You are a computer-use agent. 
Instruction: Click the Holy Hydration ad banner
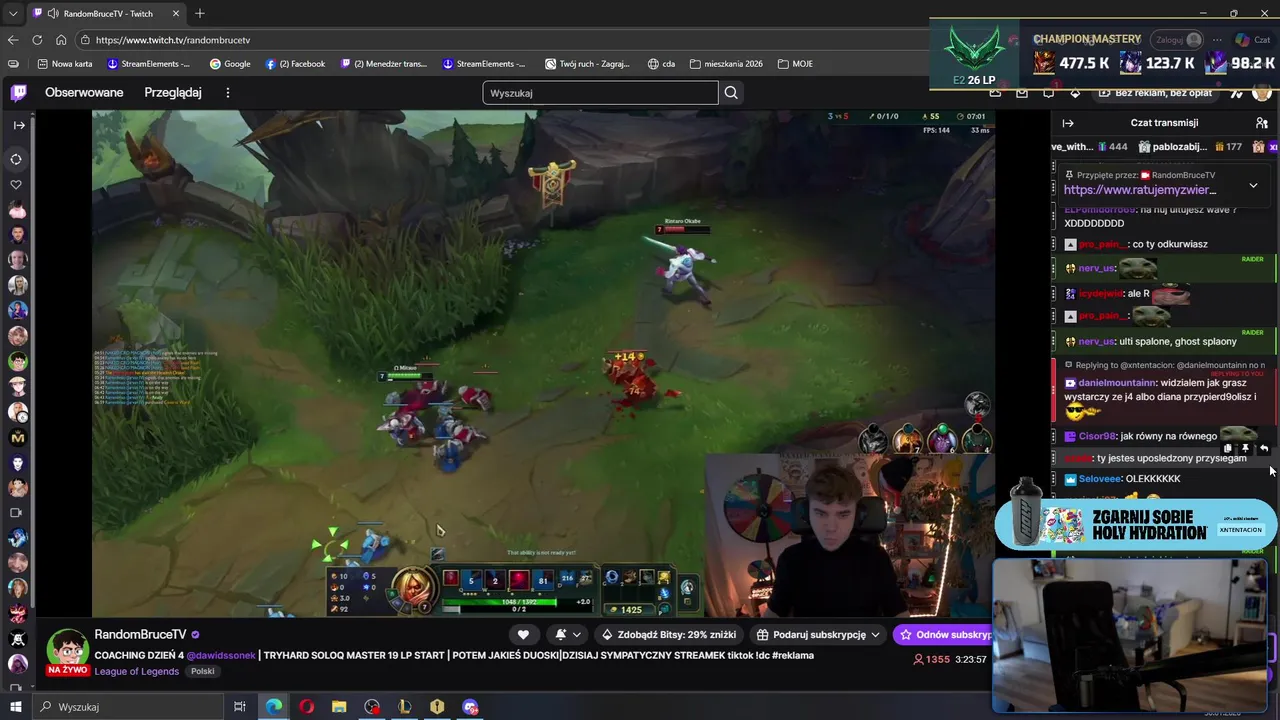tap(1135, 523)
